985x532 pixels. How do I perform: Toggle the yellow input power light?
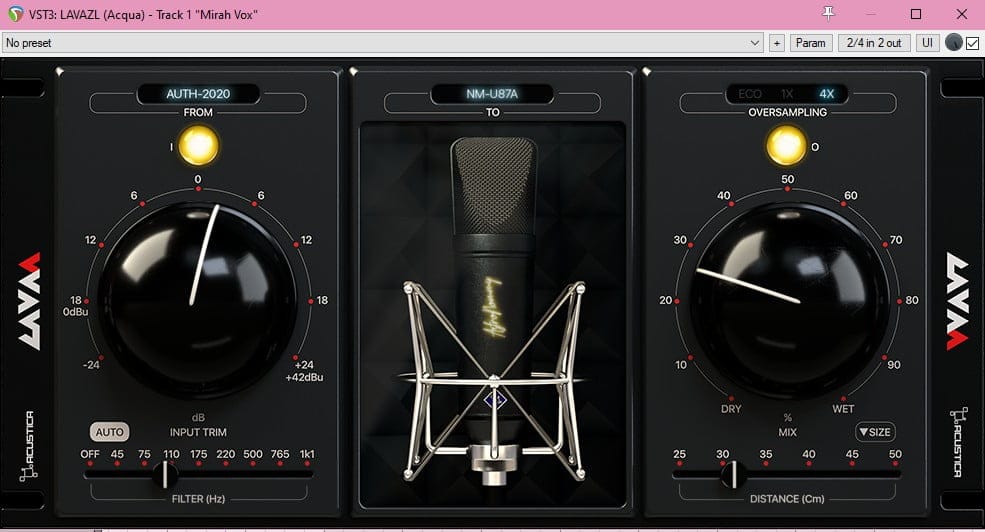198,146
